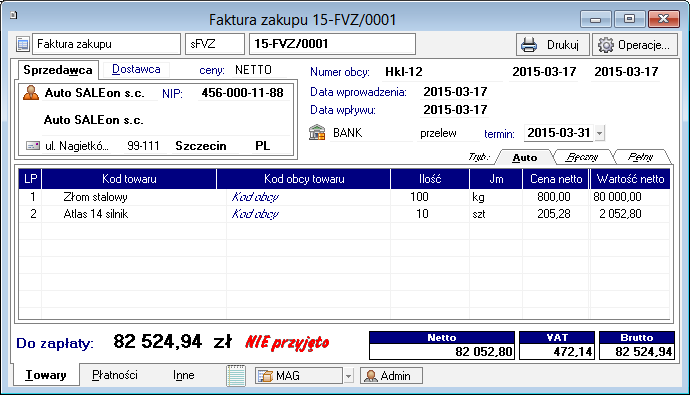Click the LP column header
Screen dimensions: 690x395
[x=30, y=179]
